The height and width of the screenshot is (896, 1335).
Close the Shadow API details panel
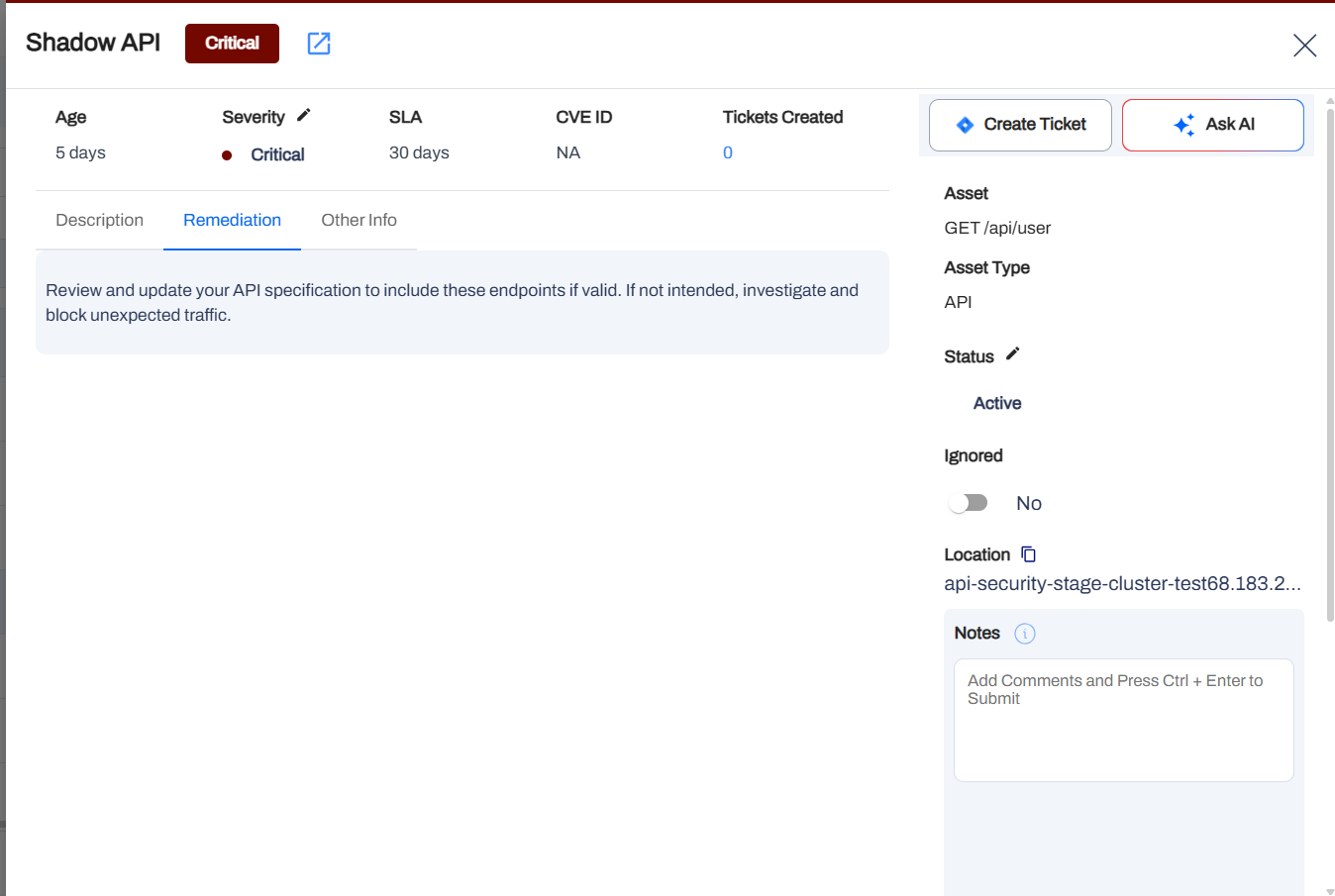[1304, 46]
